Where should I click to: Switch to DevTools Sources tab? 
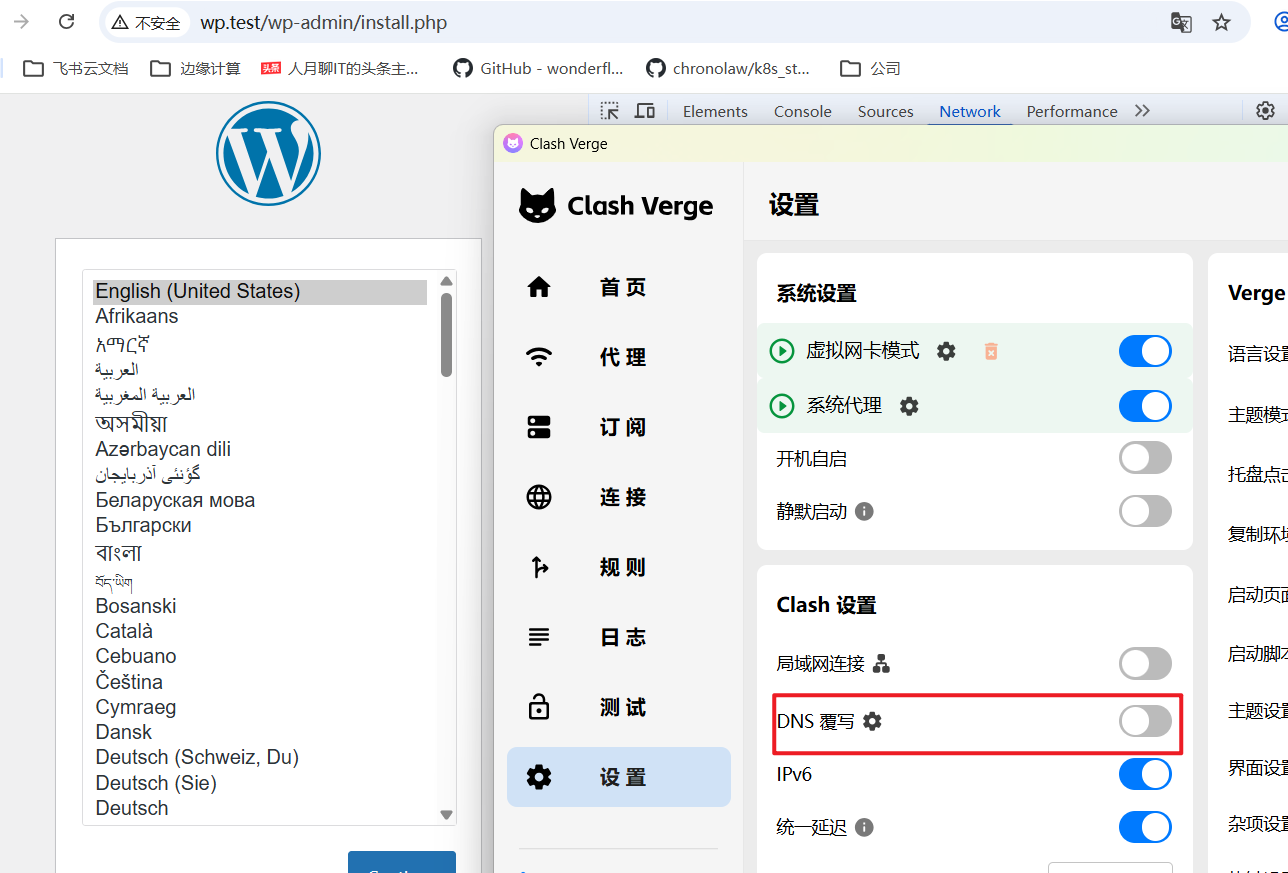tap(886, 111)
